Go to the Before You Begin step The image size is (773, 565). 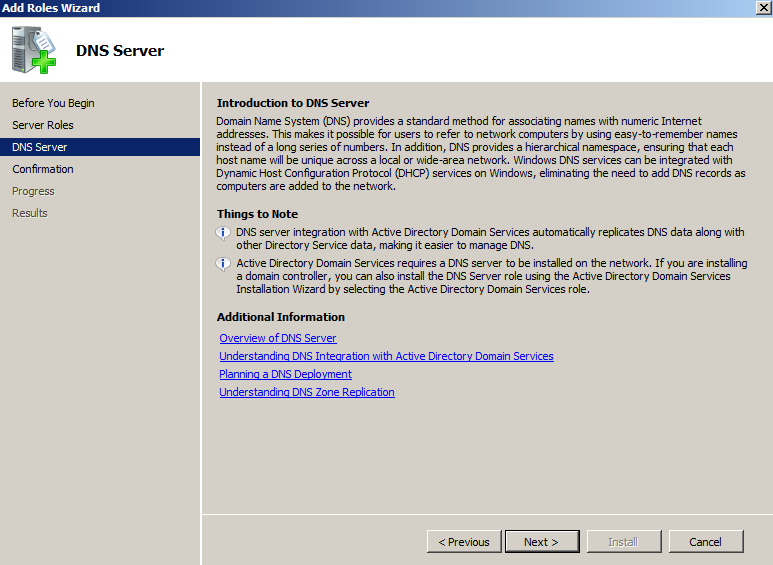[x=53, y=103]
